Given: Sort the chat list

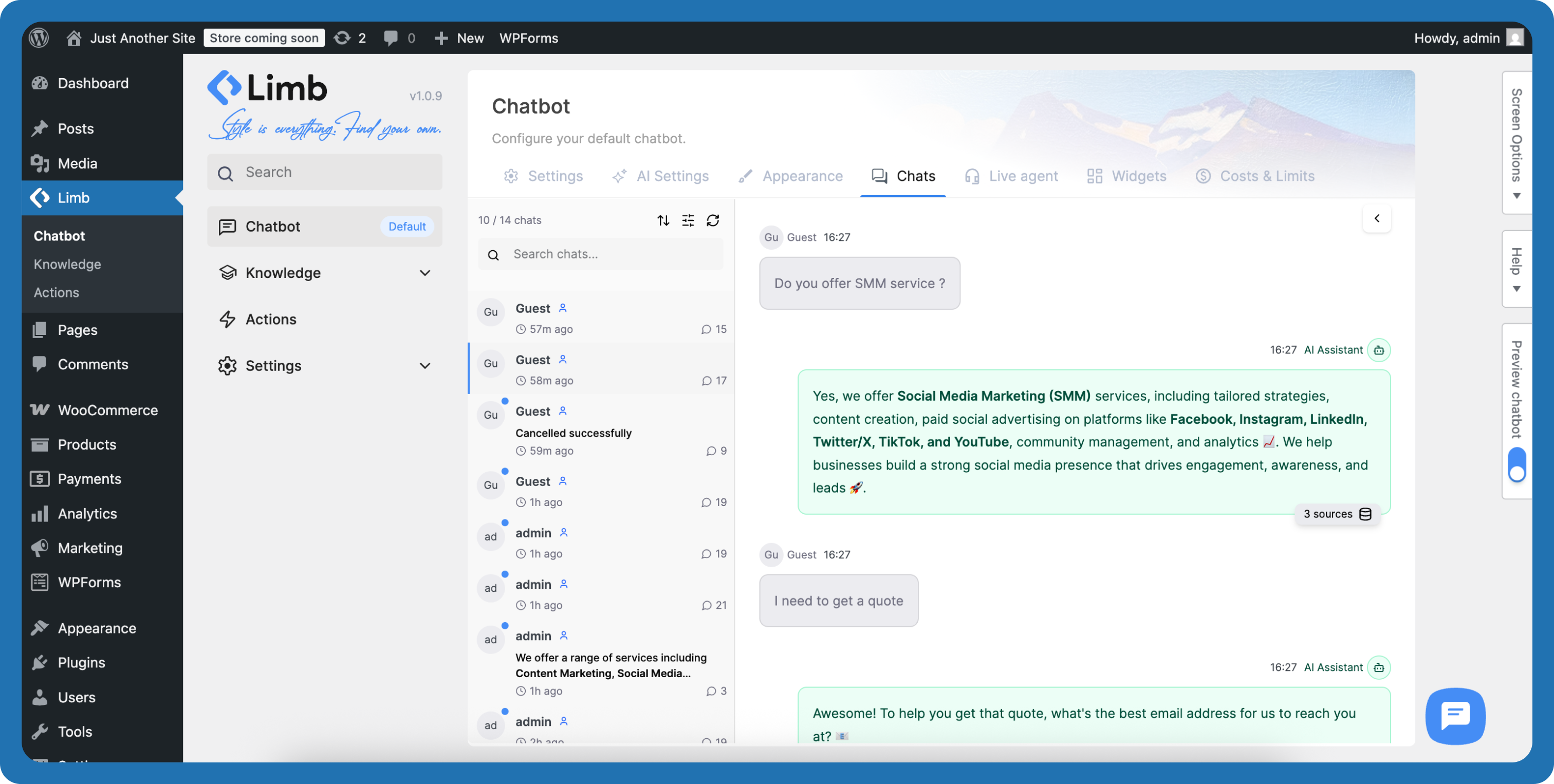Looking at the screenshot, I should pyautogui.click(x=662, y=220).
